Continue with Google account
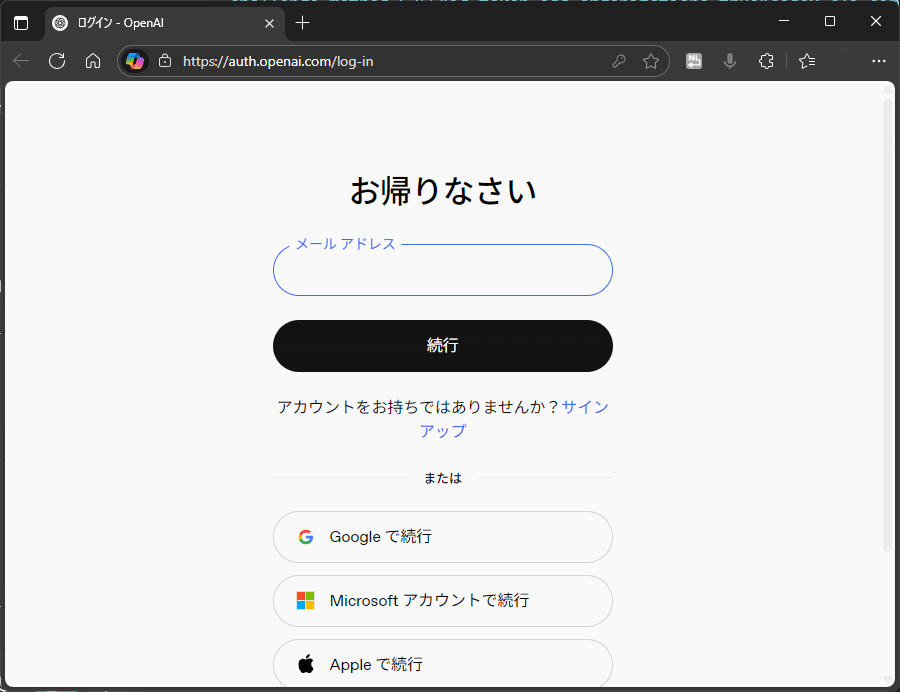 [x=442, y=537]
